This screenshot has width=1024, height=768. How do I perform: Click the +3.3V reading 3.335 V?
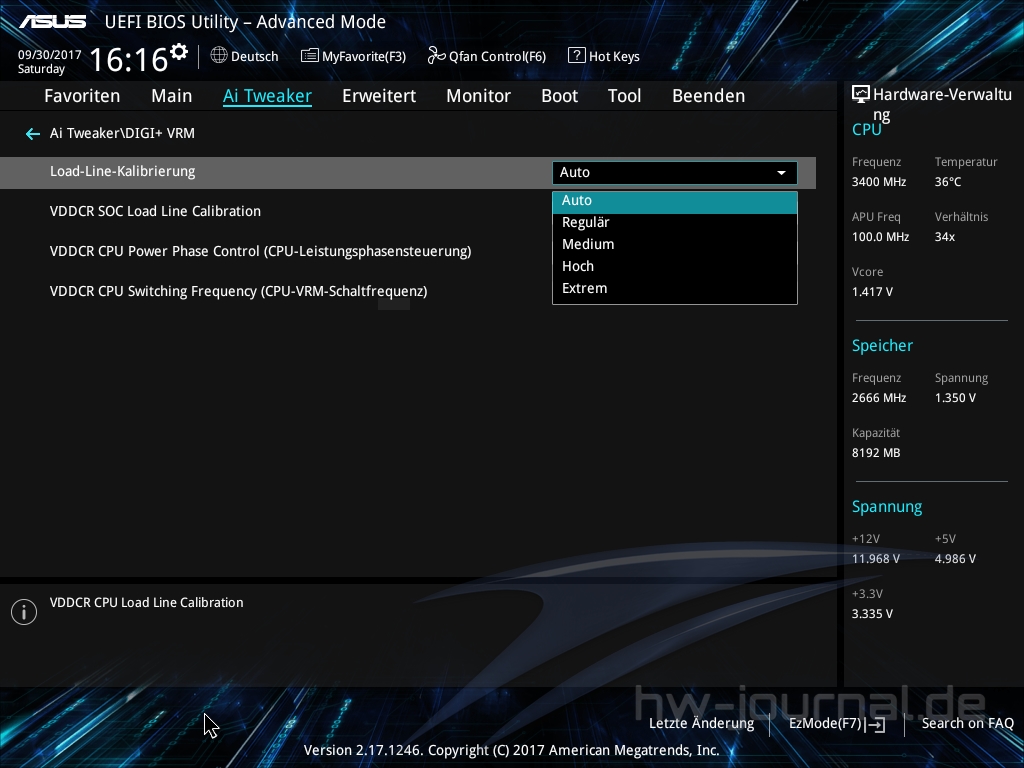point(872,614)
